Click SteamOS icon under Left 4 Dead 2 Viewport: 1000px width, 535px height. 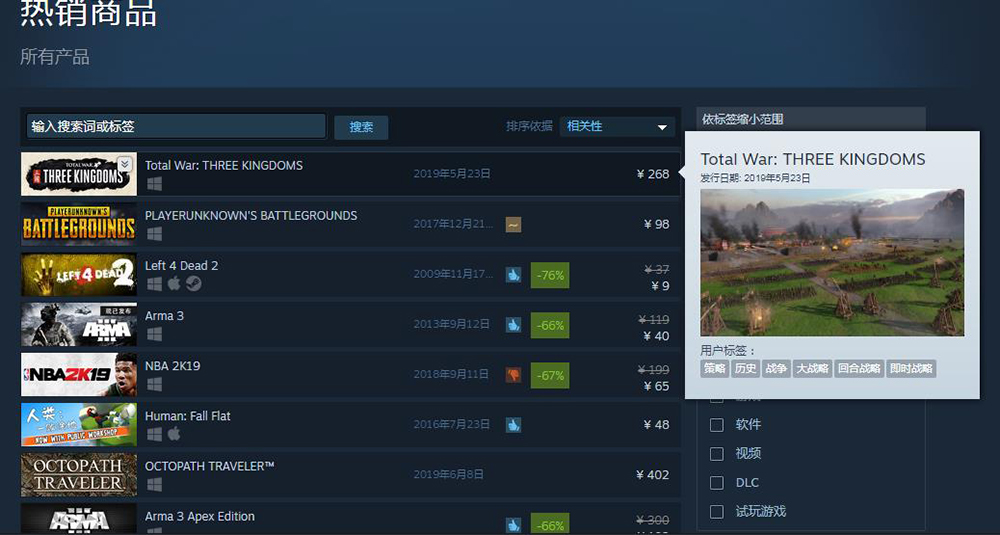click(x=194, y=284)
